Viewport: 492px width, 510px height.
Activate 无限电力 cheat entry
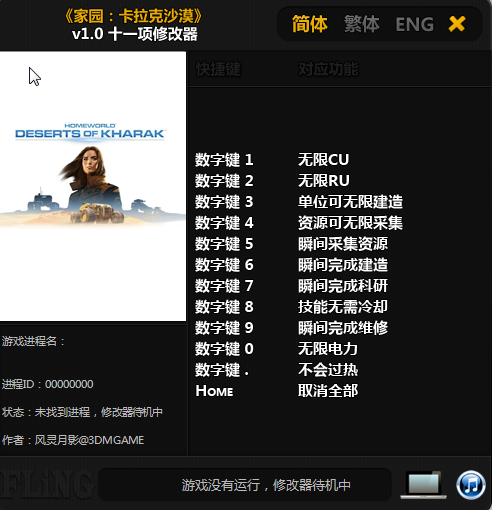point(328,349)
